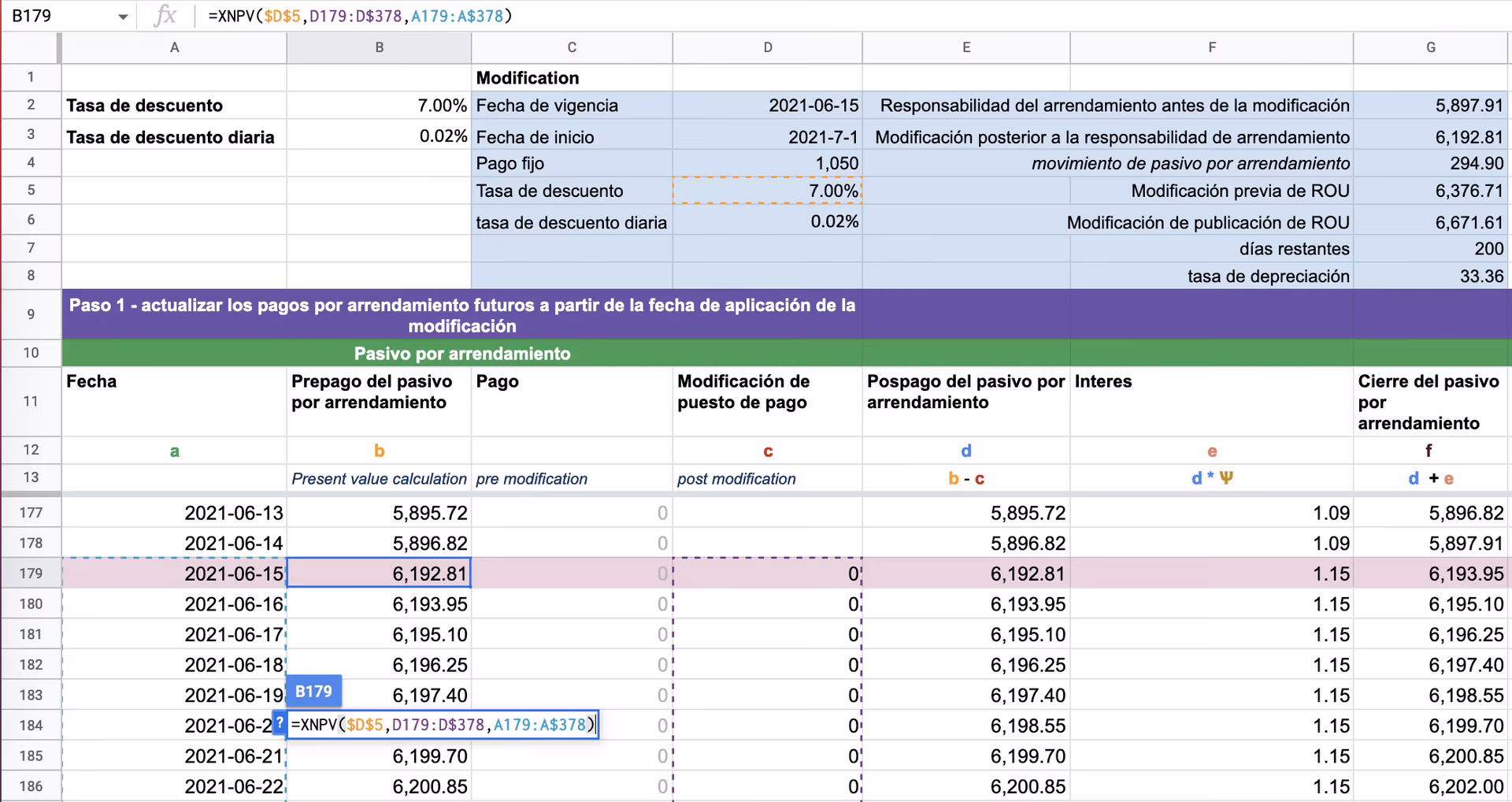Click the XNPV formula text being edited
Screen dimensions: 1512x802
click(441, 724)
